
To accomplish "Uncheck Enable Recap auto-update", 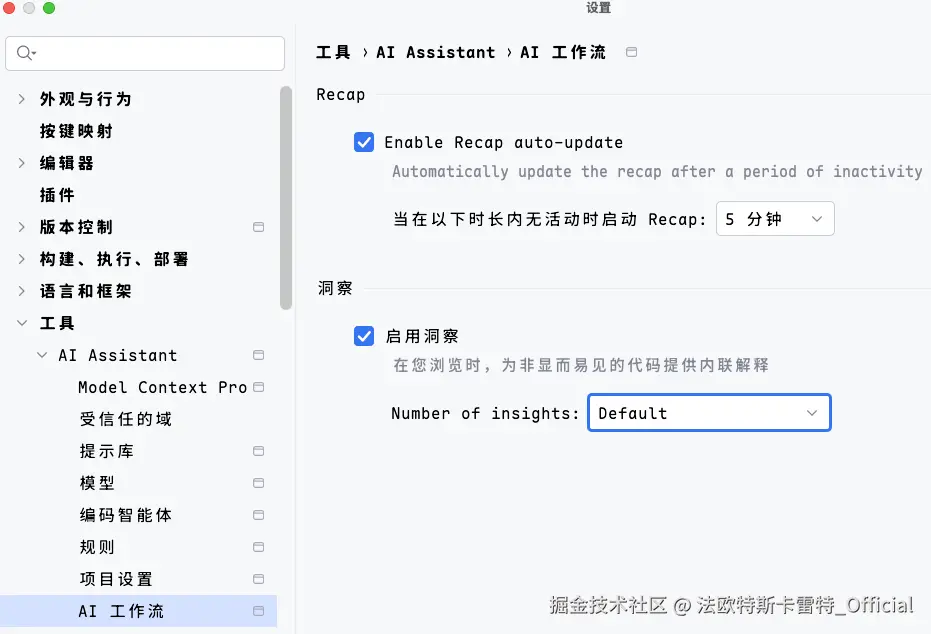I will pos(364,142).
